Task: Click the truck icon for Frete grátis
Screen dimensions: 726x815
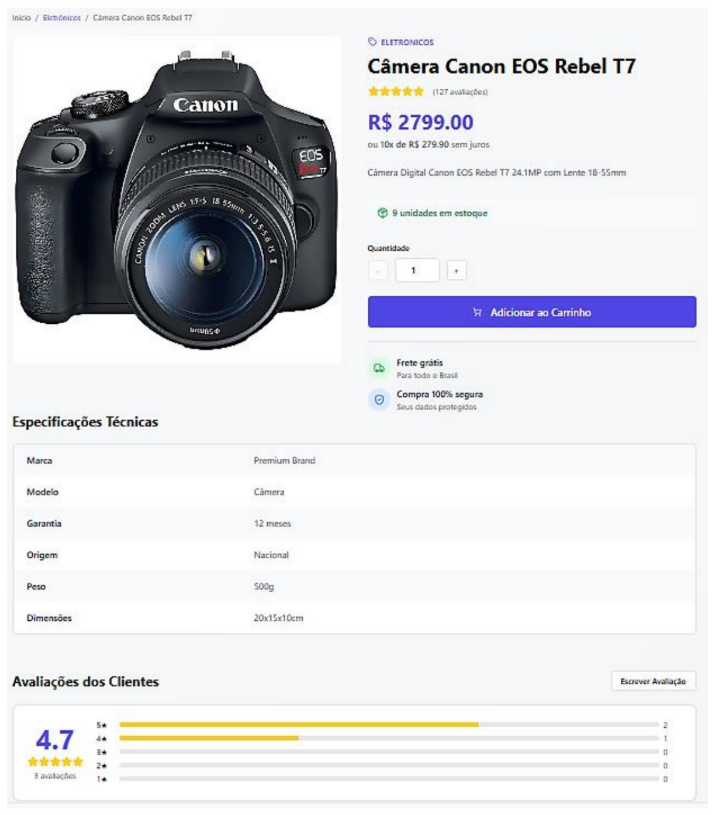Action: (379, 368)
